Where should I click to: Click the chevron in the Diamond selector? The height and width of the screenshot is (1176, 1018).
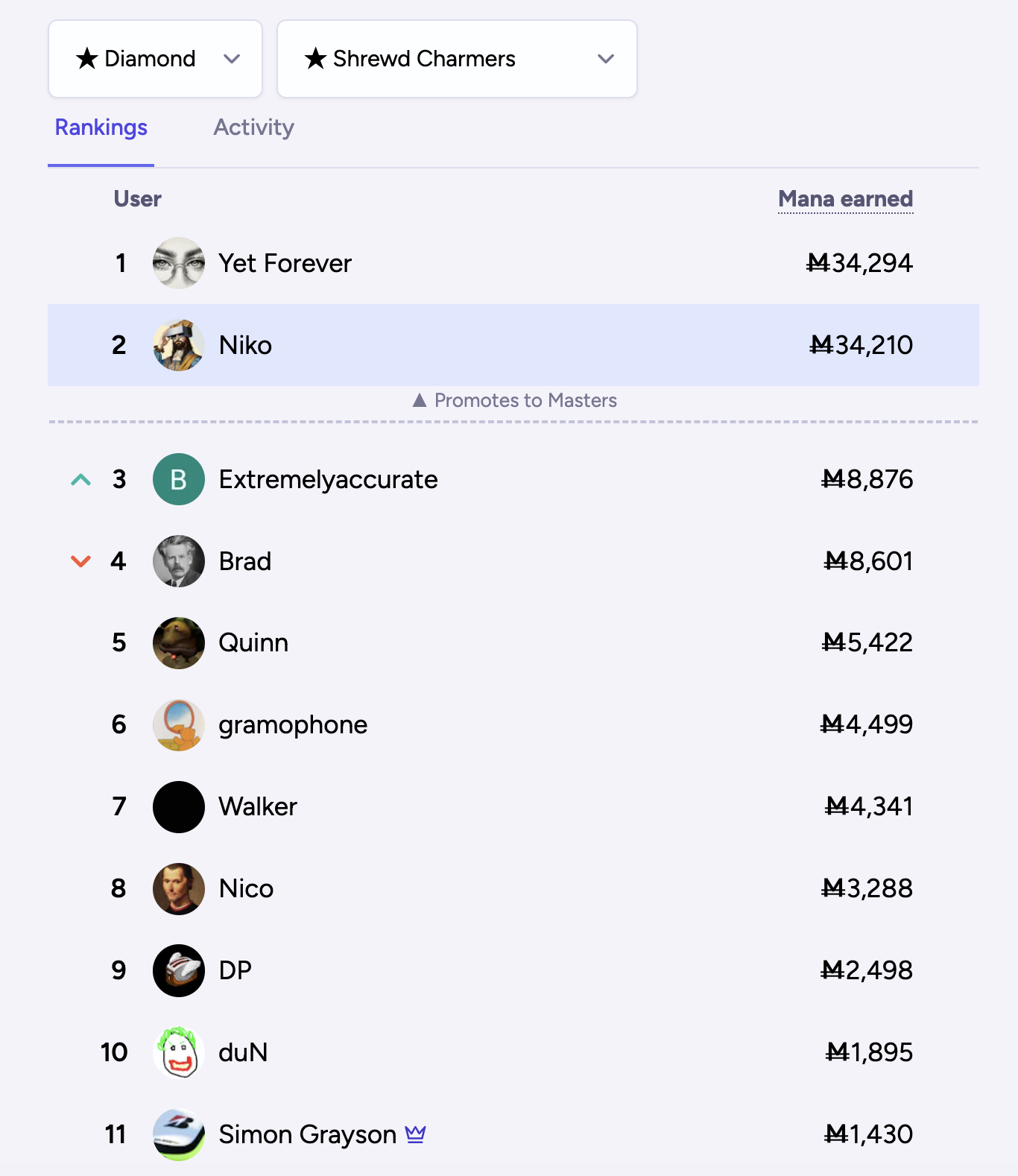pyautogui.click(x=232, y=59)
